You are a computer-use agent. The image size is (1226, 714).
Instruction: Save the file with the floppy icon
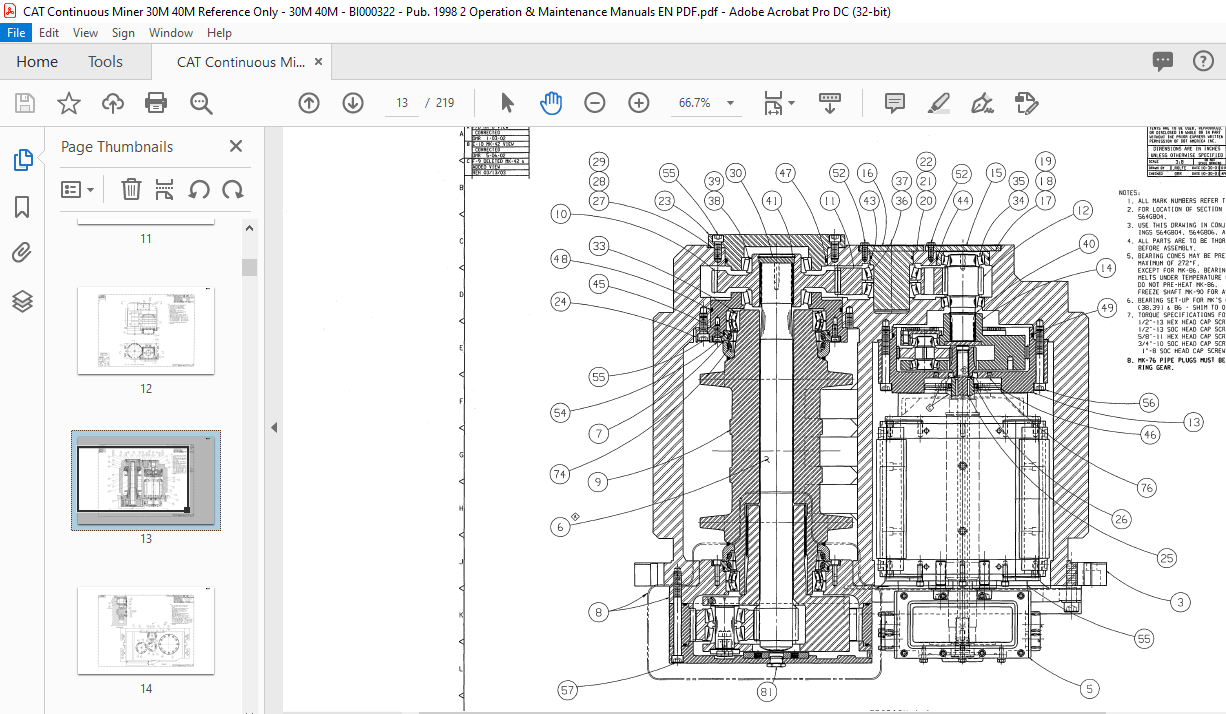(25, 103)
